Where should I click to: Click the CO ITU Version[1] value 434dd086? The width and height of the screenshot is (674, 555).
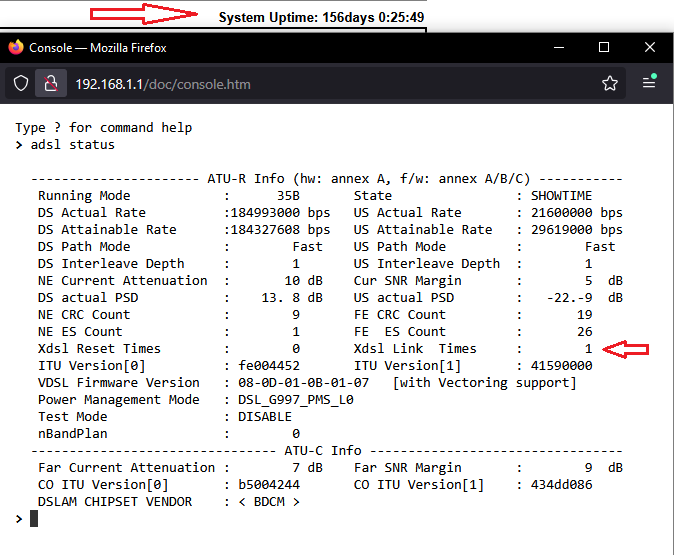pos(561,484)
